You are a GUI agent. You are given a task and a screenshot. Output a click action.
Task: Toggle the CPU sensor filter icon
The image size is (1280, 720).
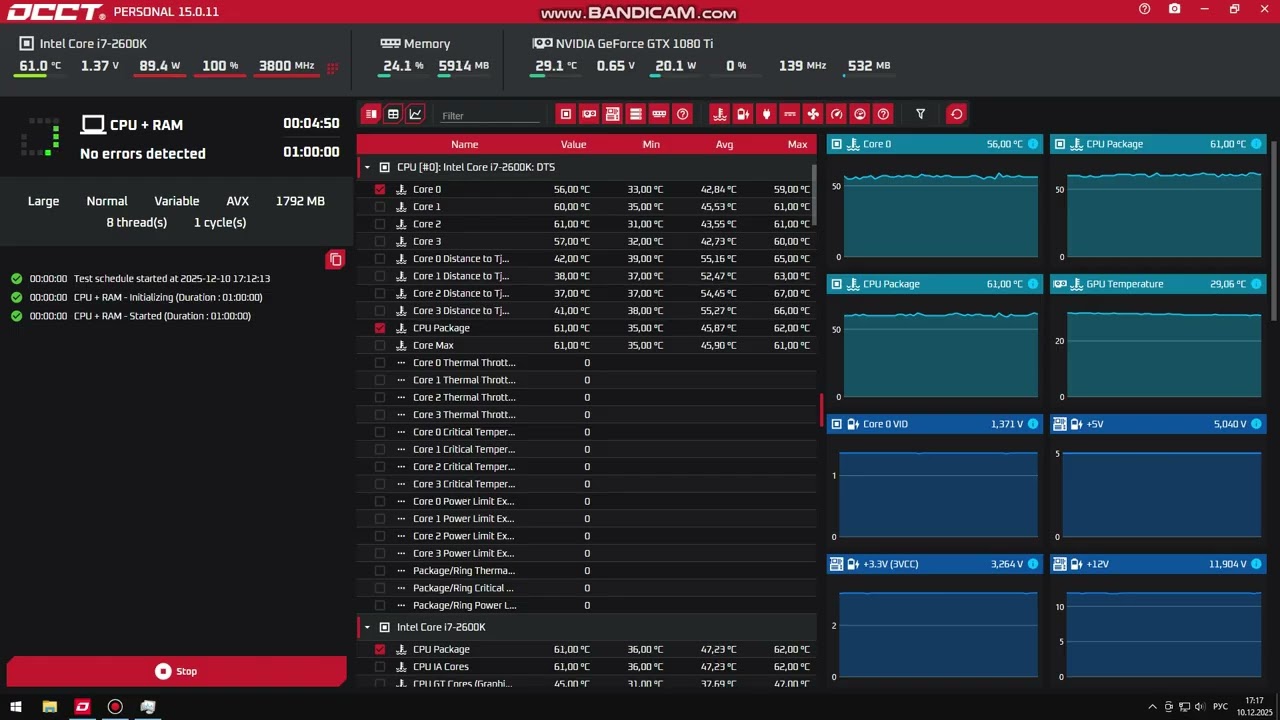pos(566,114)
